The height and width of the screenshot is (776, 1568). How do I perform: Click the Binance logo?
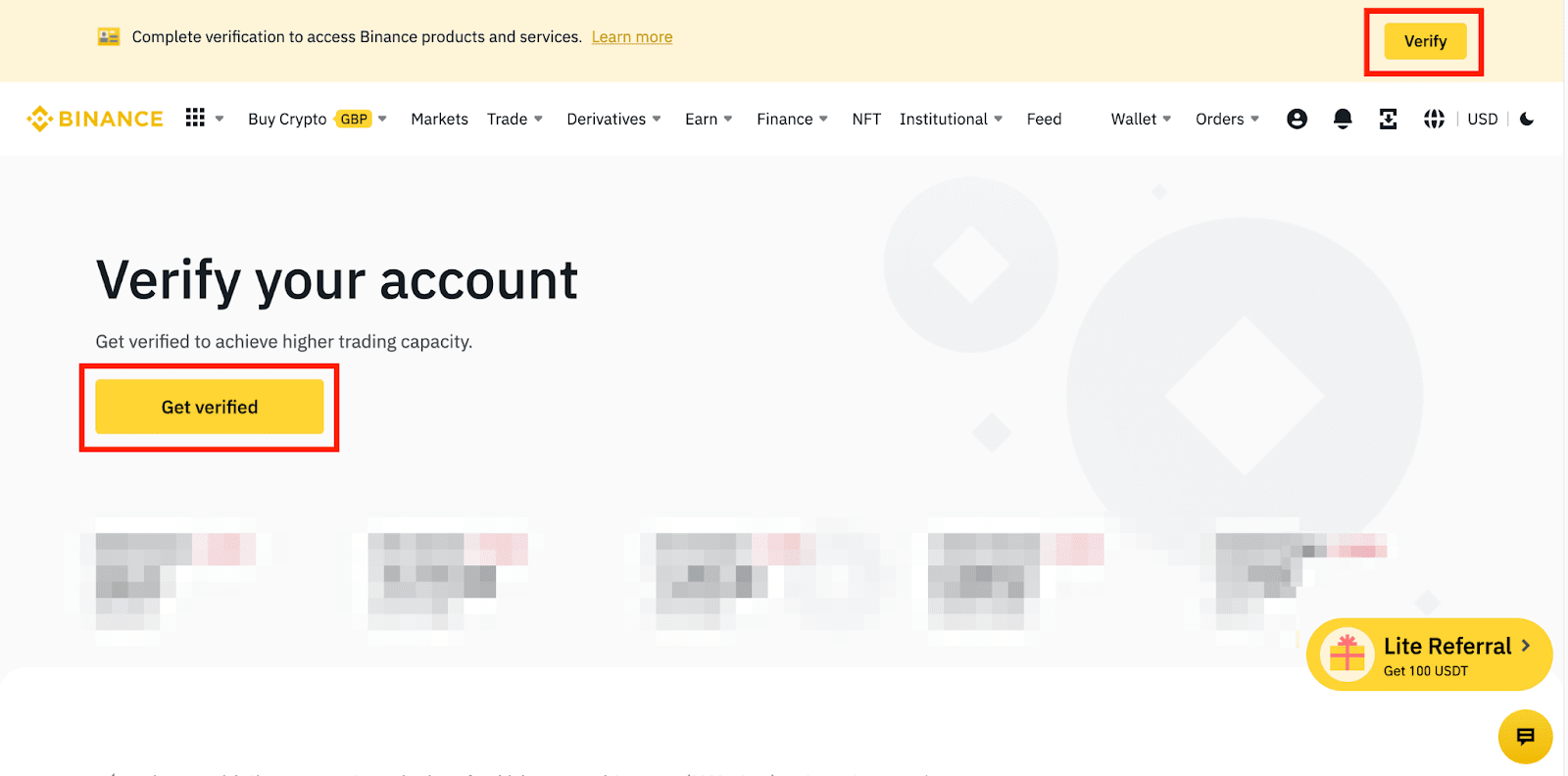pos(95,119)
